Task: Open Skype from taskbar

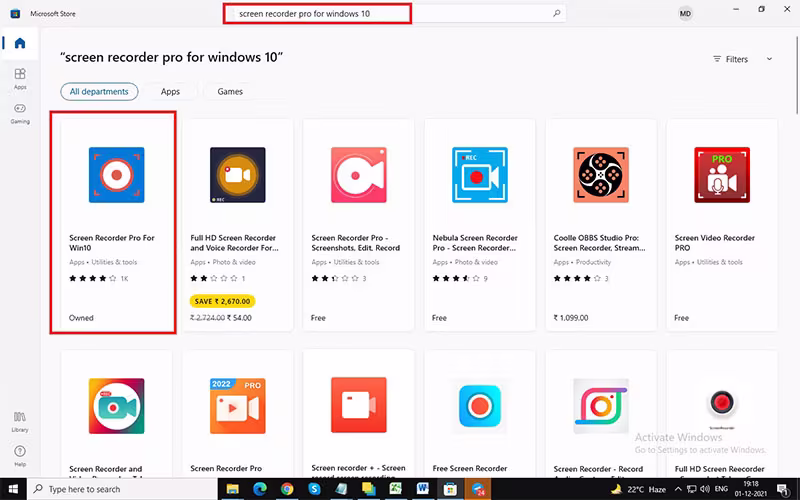Action: 314,489
